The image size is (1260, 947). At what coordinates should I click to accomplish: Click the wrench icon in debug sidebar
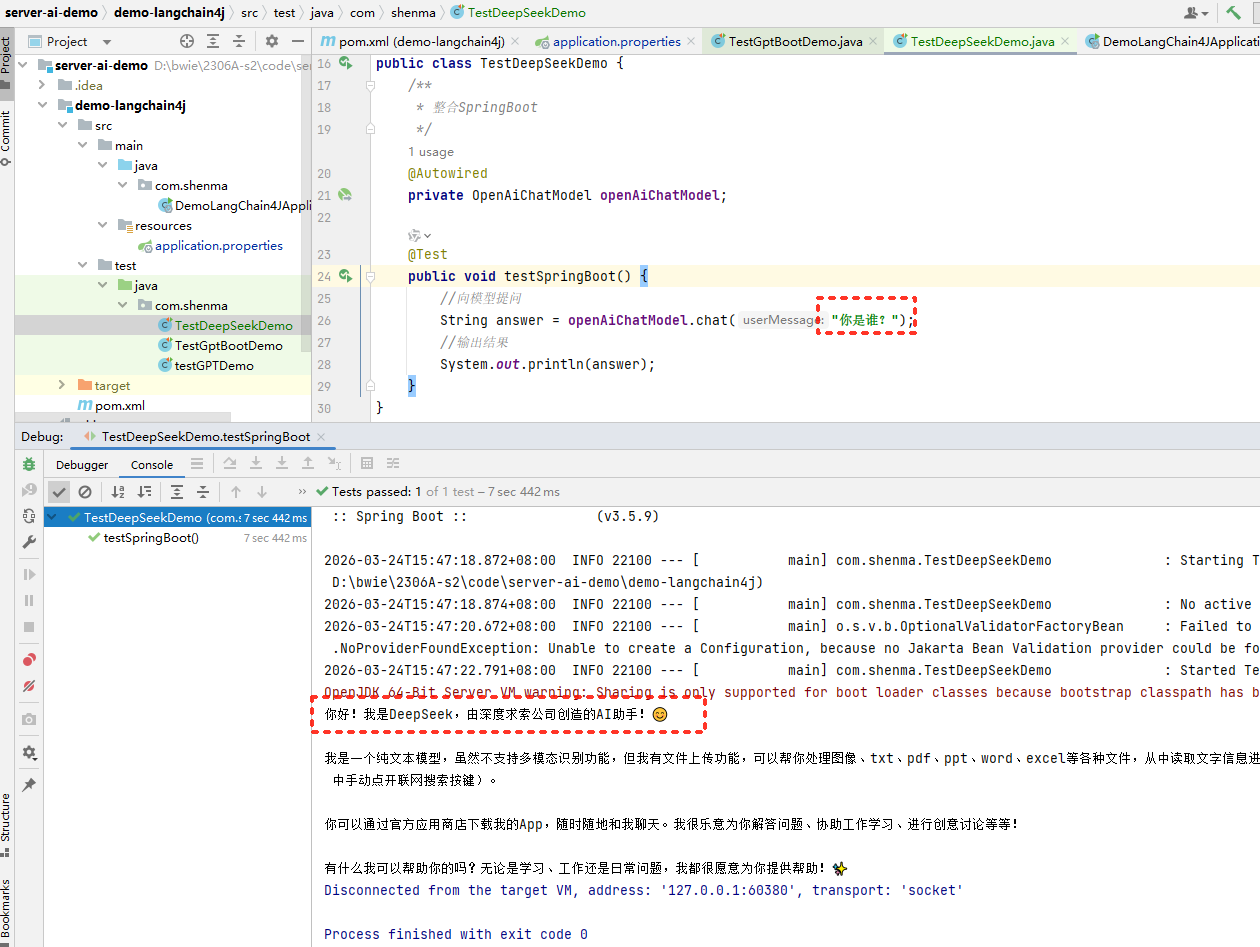pyautogui.click(x=29, y=542)
